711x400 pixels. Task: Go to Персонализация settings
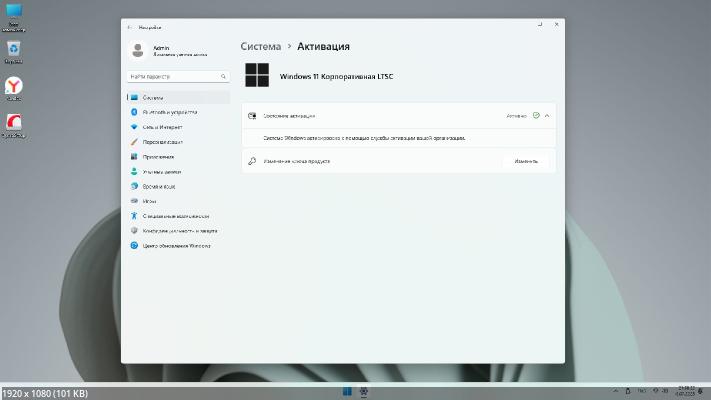click(x=179, y=142)
